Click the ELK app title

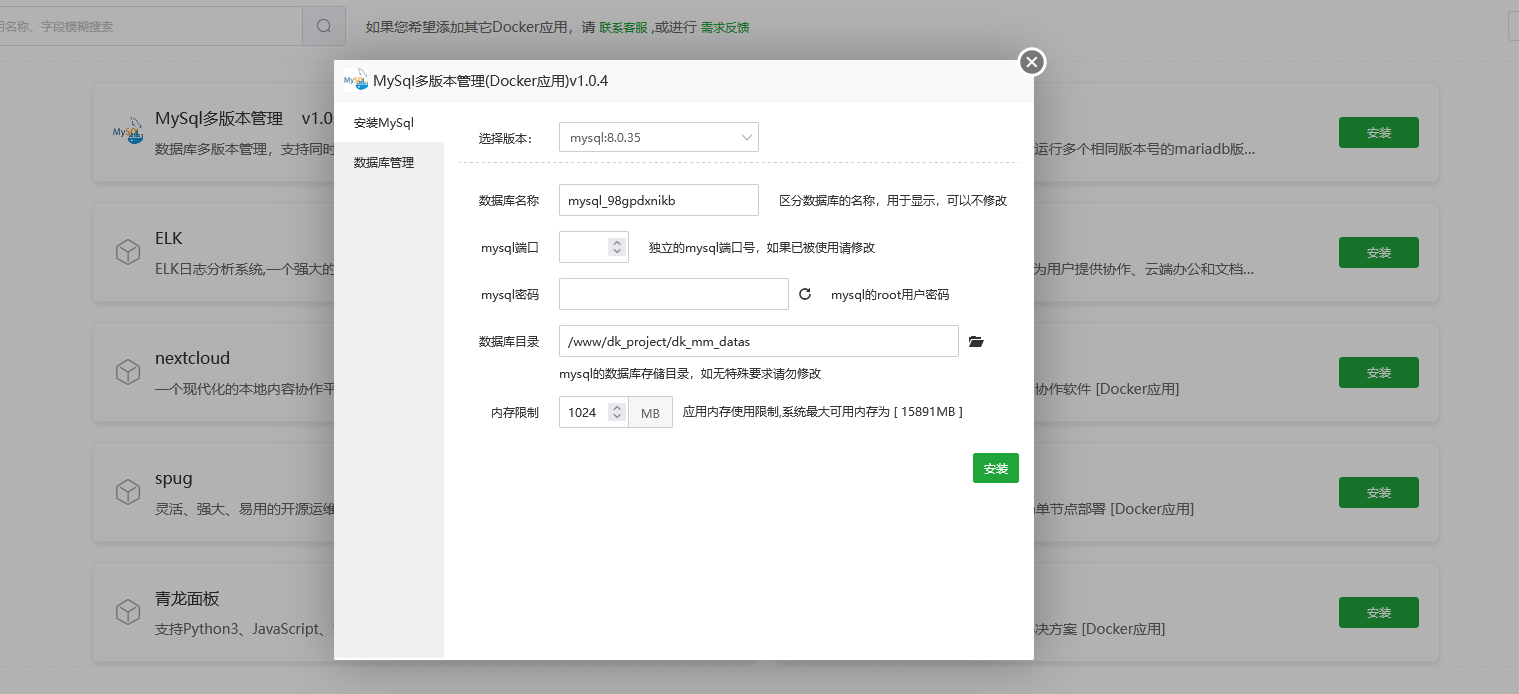coord(169,238)
